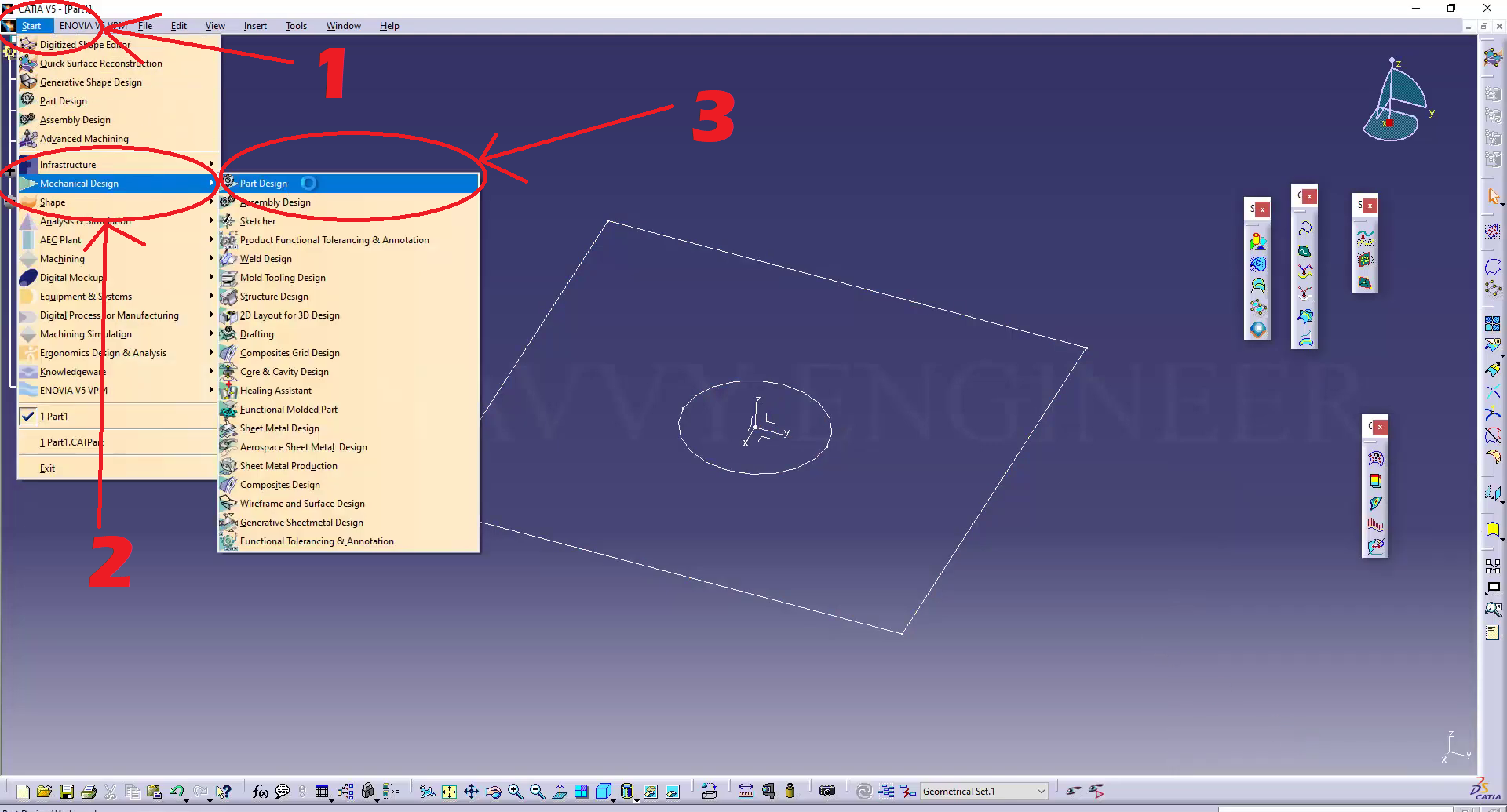Toggle the checked 1 Part1 window entry
Viewport: 1507px width, 812px height.
click(x=53, y=417)
